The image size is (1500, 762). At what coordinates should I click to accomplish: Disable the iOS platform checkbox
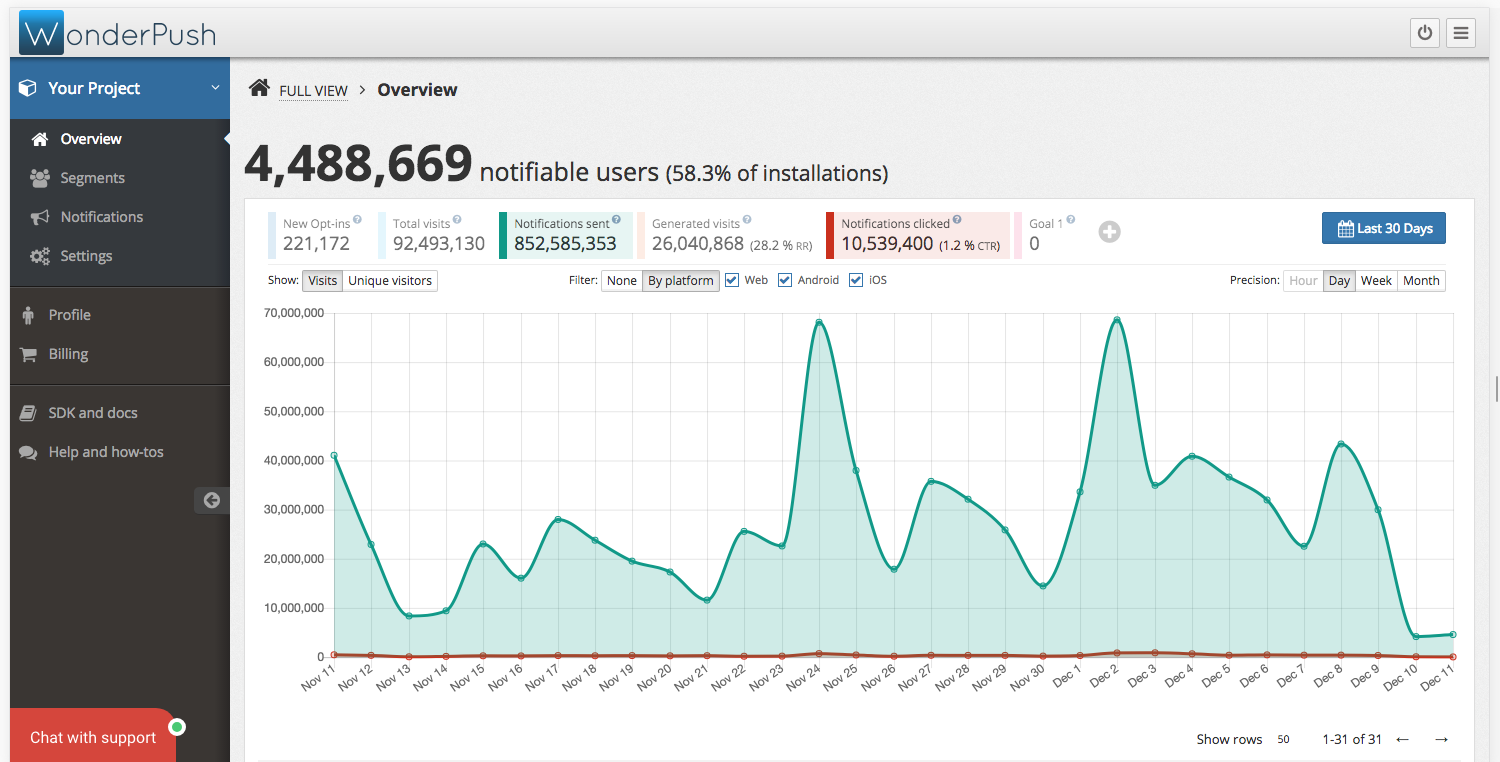(x=856, y=280)
